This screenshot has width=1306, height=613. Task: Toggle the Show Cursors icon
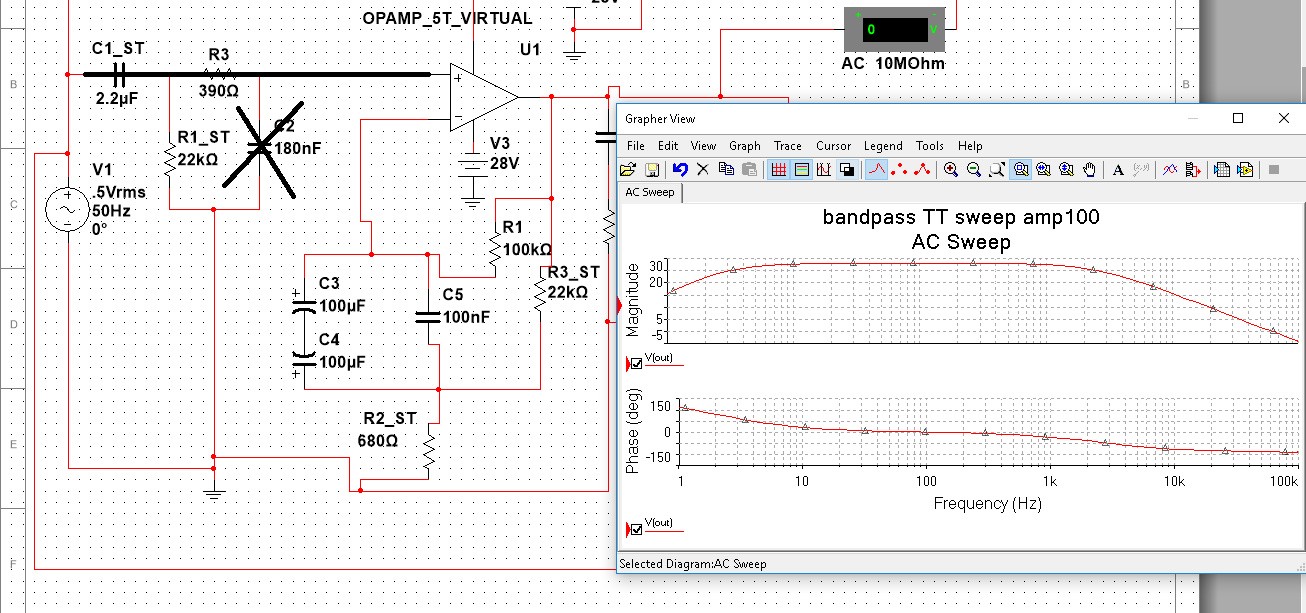pos(824,170)
